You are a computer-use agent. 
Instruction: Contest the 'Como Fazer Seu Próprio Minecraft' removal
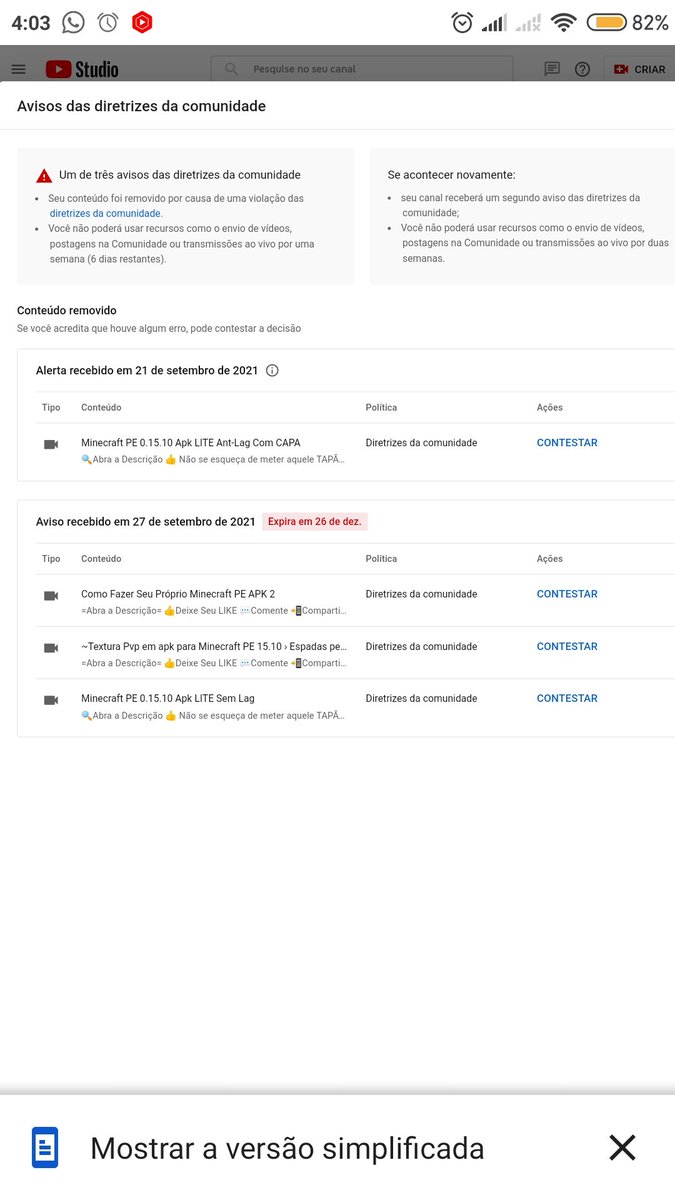pos(567,594)
